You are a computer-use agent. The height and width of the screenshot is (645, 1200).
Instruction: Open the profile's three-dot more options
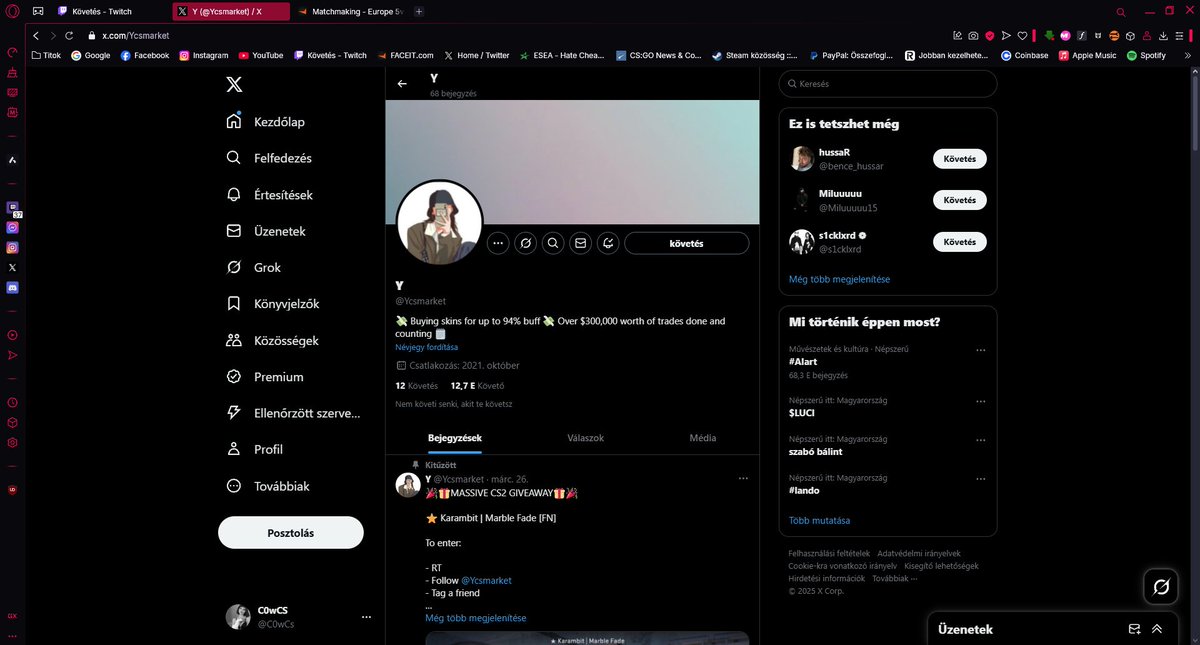[x=498, y=243]
